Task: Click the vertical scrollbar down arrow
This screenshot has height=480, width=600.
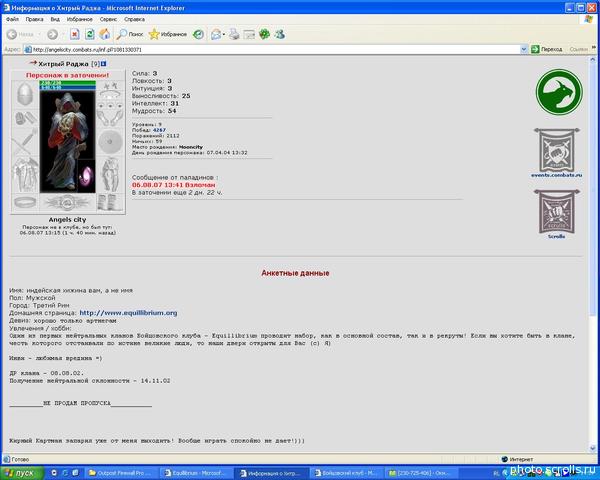Action: (593, 448)
